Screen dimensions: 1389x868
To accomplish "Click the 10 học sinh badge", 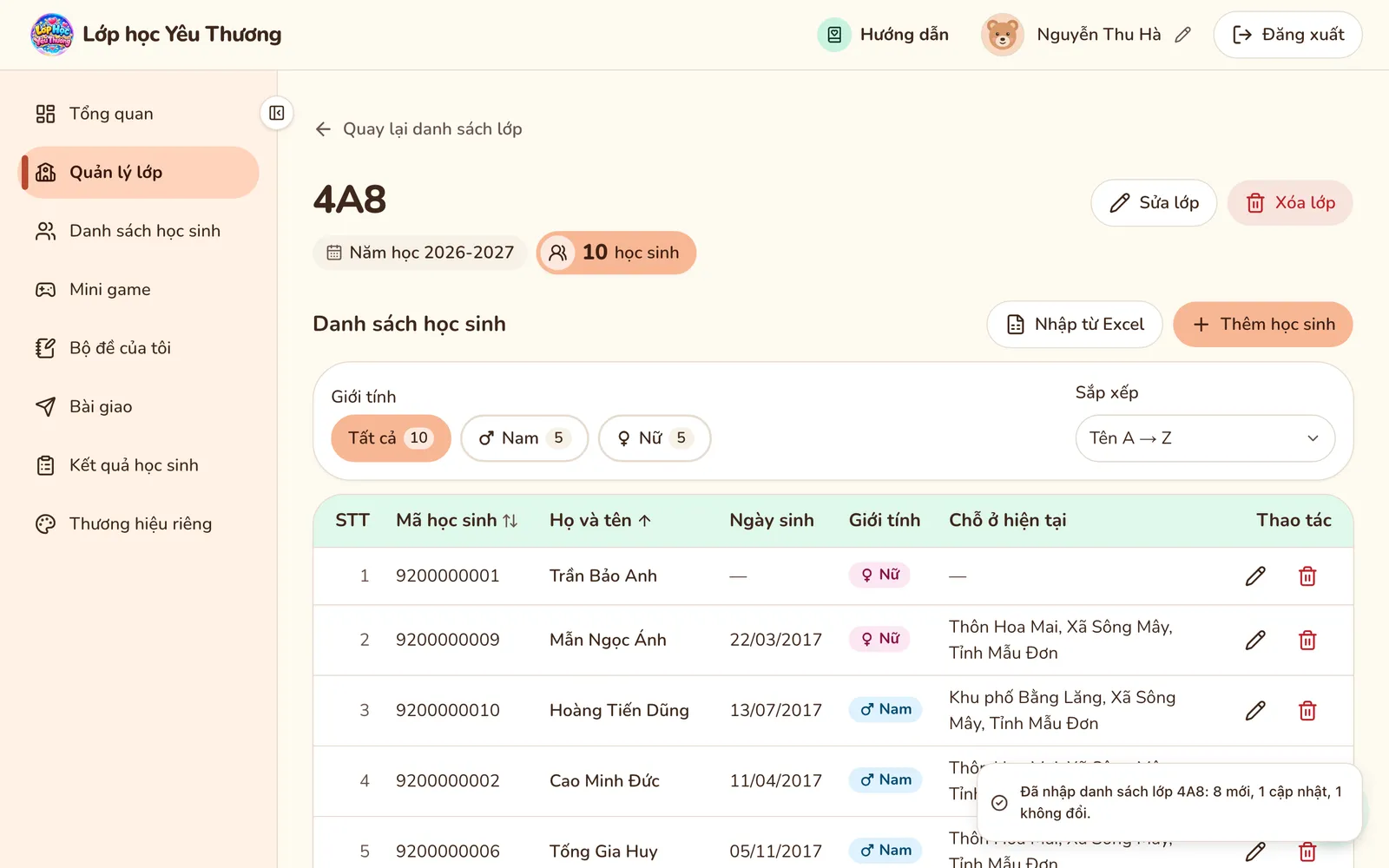I will (x=616, y=253).
